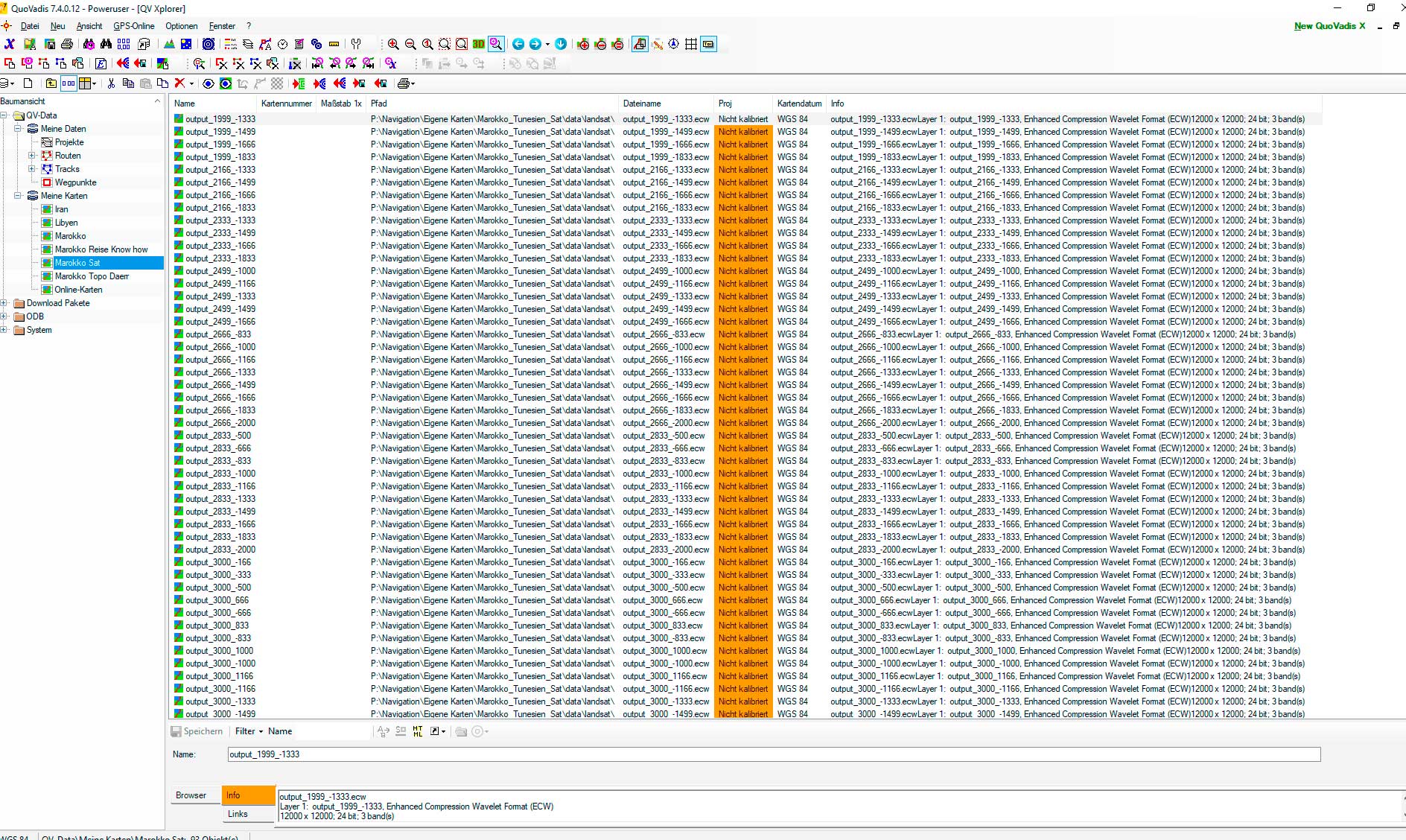
Task: Click the zoom in magnifier icon
Action: 393,45
